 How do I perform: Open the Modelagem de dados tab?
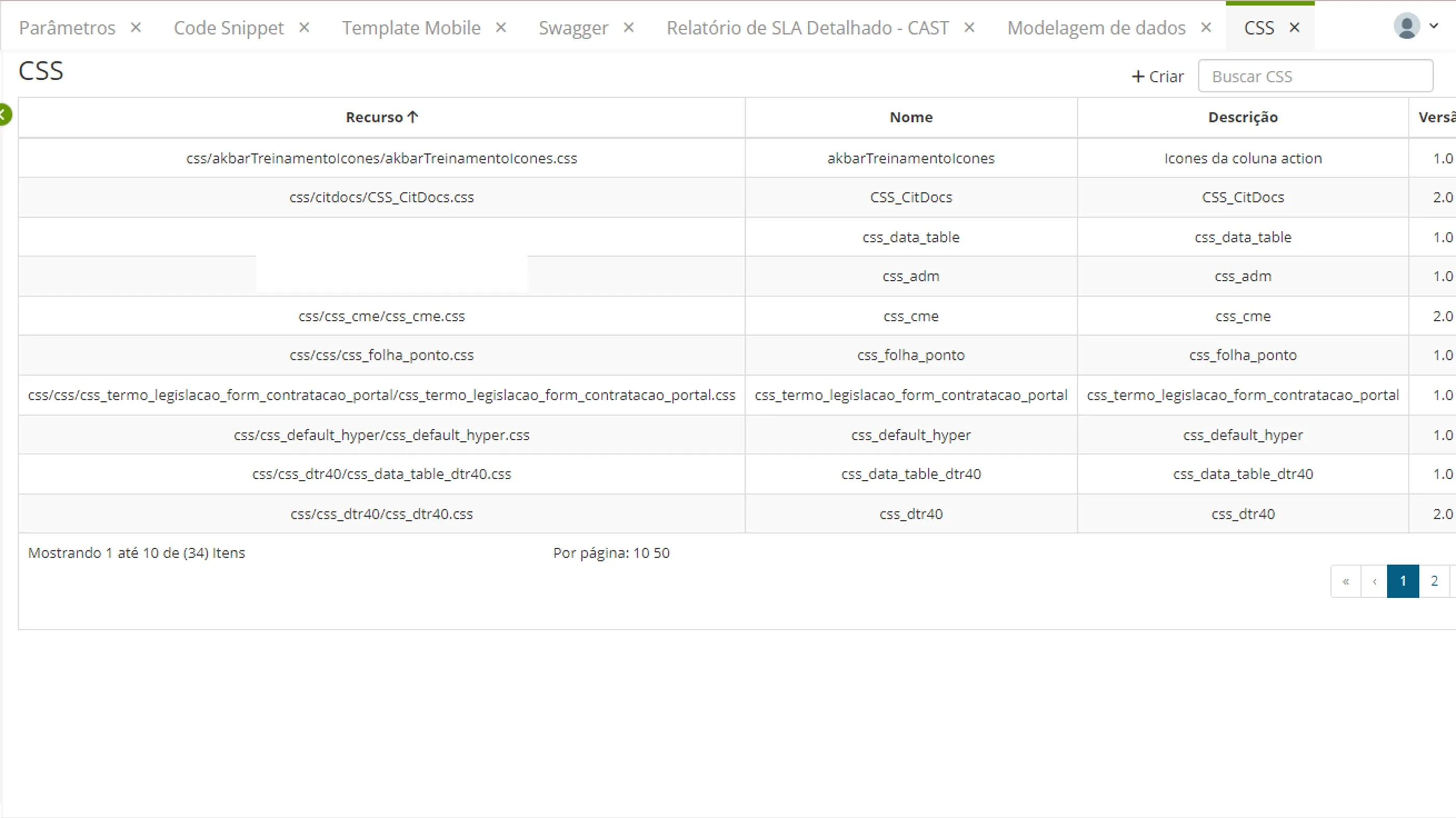tap(1097, 28)
